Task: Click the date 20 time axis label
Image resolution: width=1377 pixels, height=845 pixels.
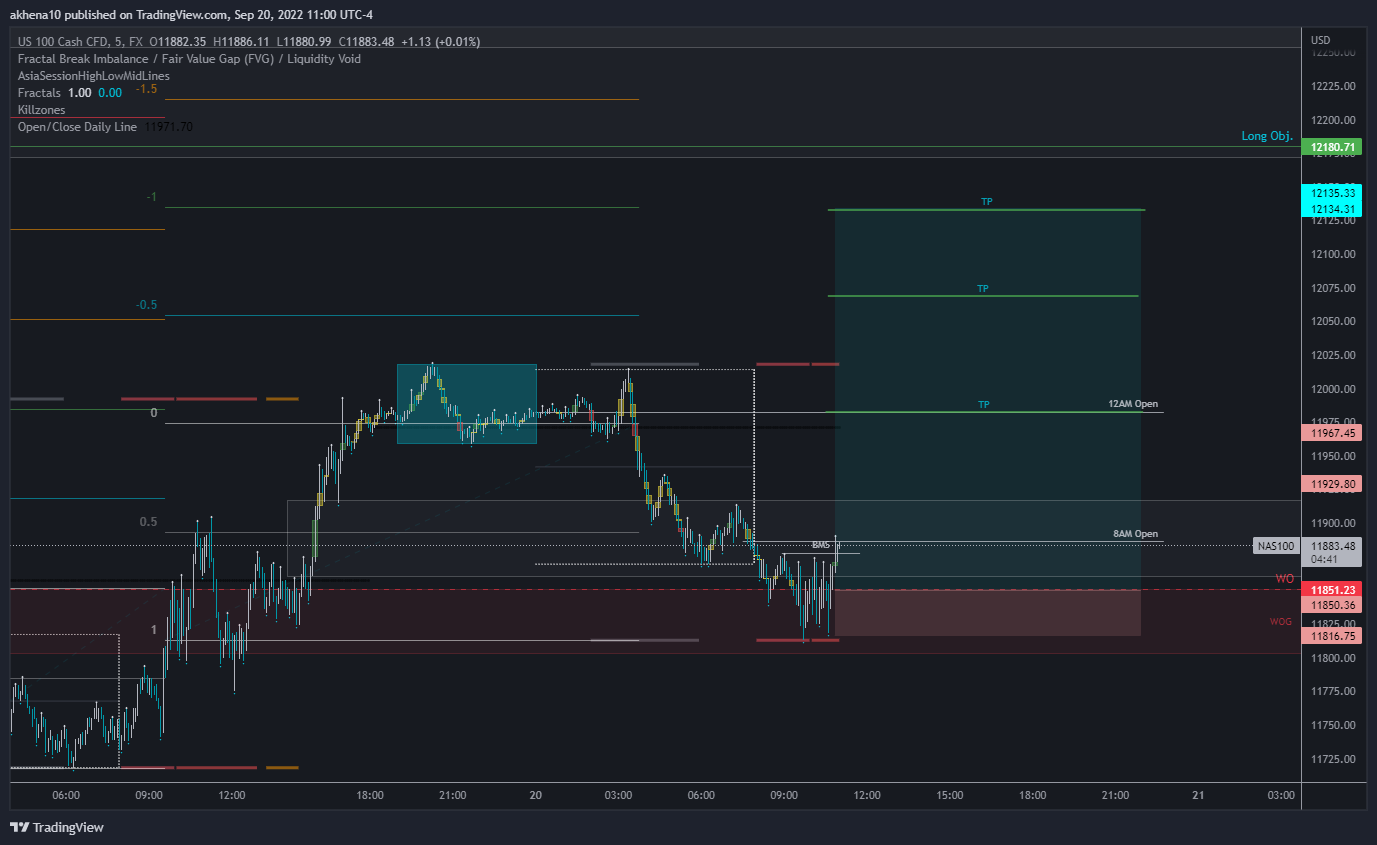Action: click(x=536, y=796)
